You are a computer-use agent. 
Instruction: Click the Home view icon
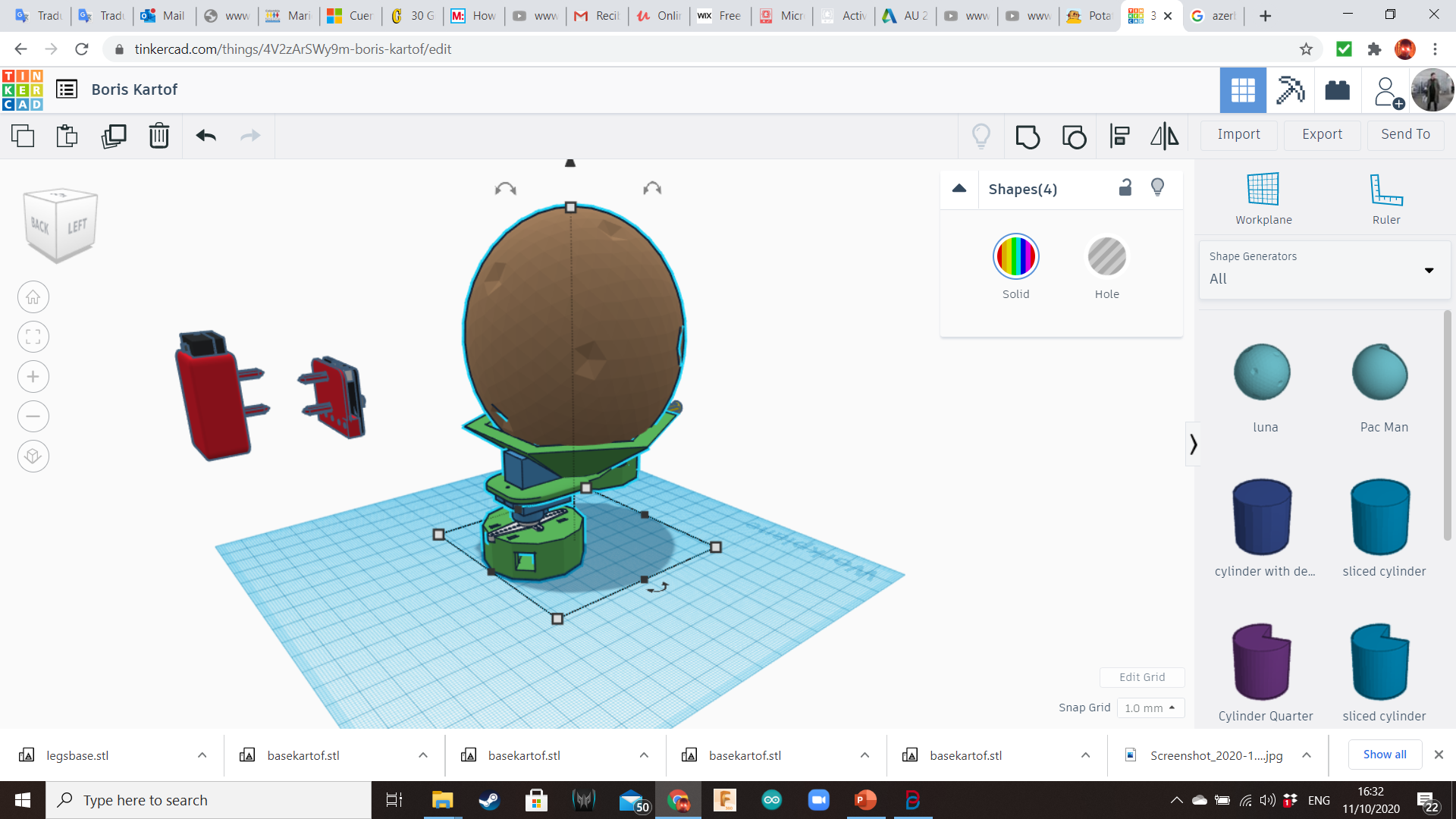(x=33, y=297)
